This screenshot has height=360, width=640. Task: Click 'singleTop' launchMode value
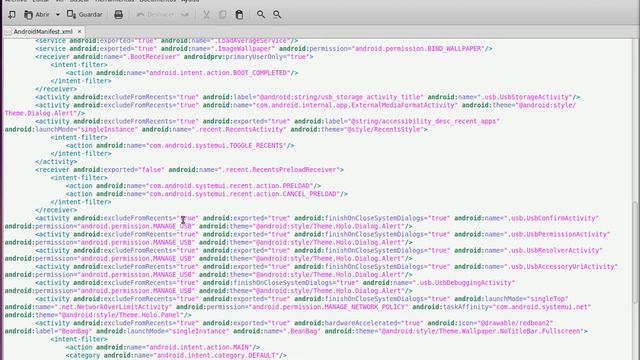pos(547,299)
